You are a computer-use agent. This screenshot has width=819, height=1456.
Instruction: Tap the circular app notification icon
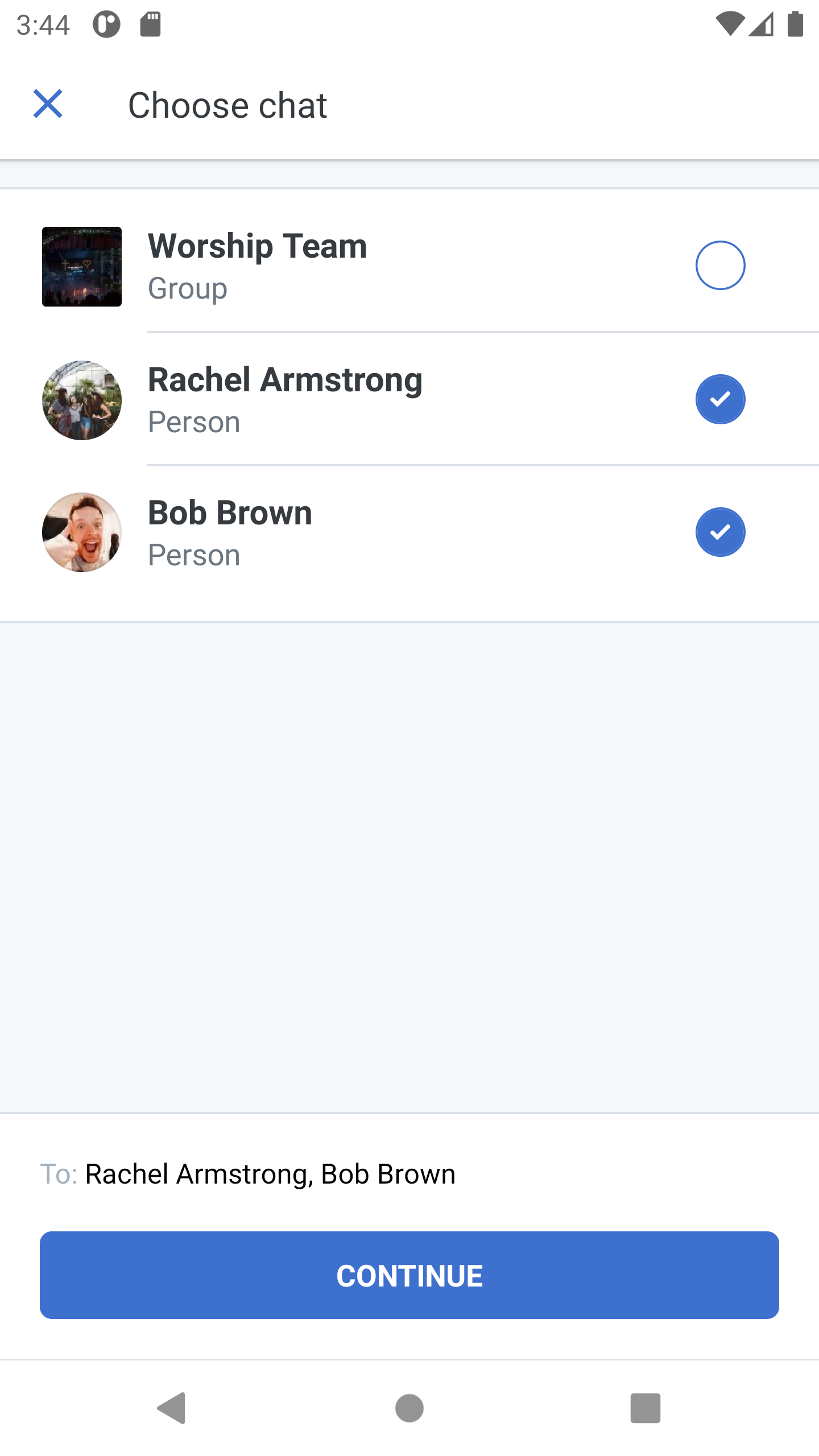pos(106,24)
